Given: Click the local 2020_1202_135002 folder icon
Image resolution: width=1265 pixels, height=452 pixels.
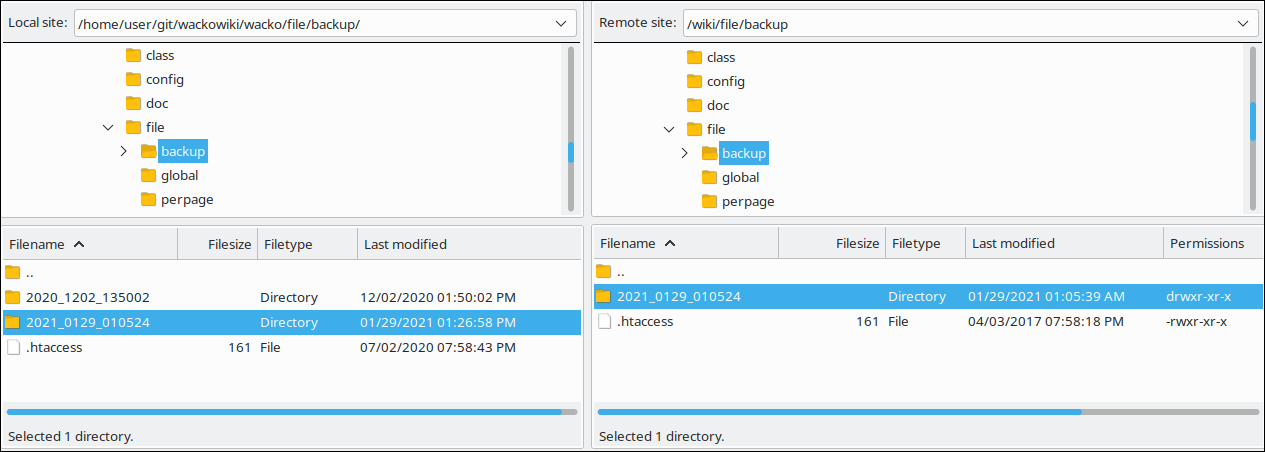Looking at the screenshot, I should (12, 297).
